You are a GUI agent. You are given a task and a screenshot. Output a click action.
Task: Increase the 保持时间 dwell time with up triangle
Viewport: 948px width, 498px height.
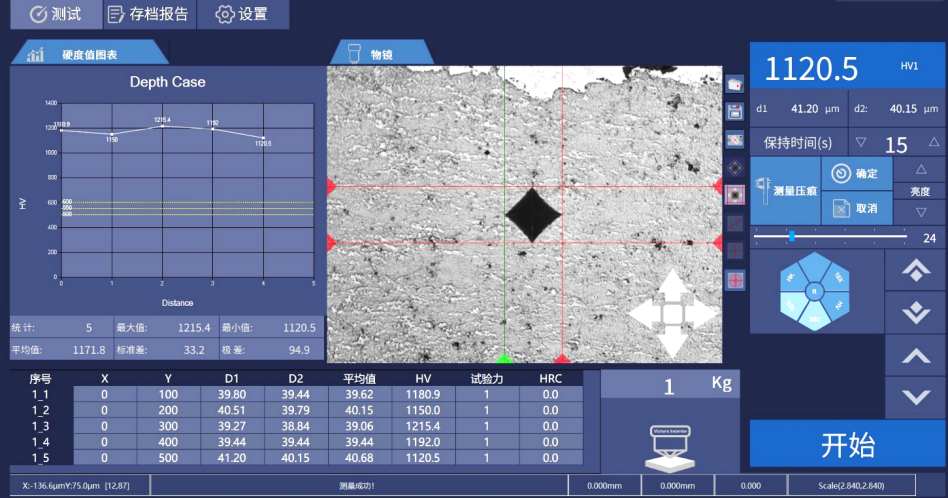(x=934, y=142)
